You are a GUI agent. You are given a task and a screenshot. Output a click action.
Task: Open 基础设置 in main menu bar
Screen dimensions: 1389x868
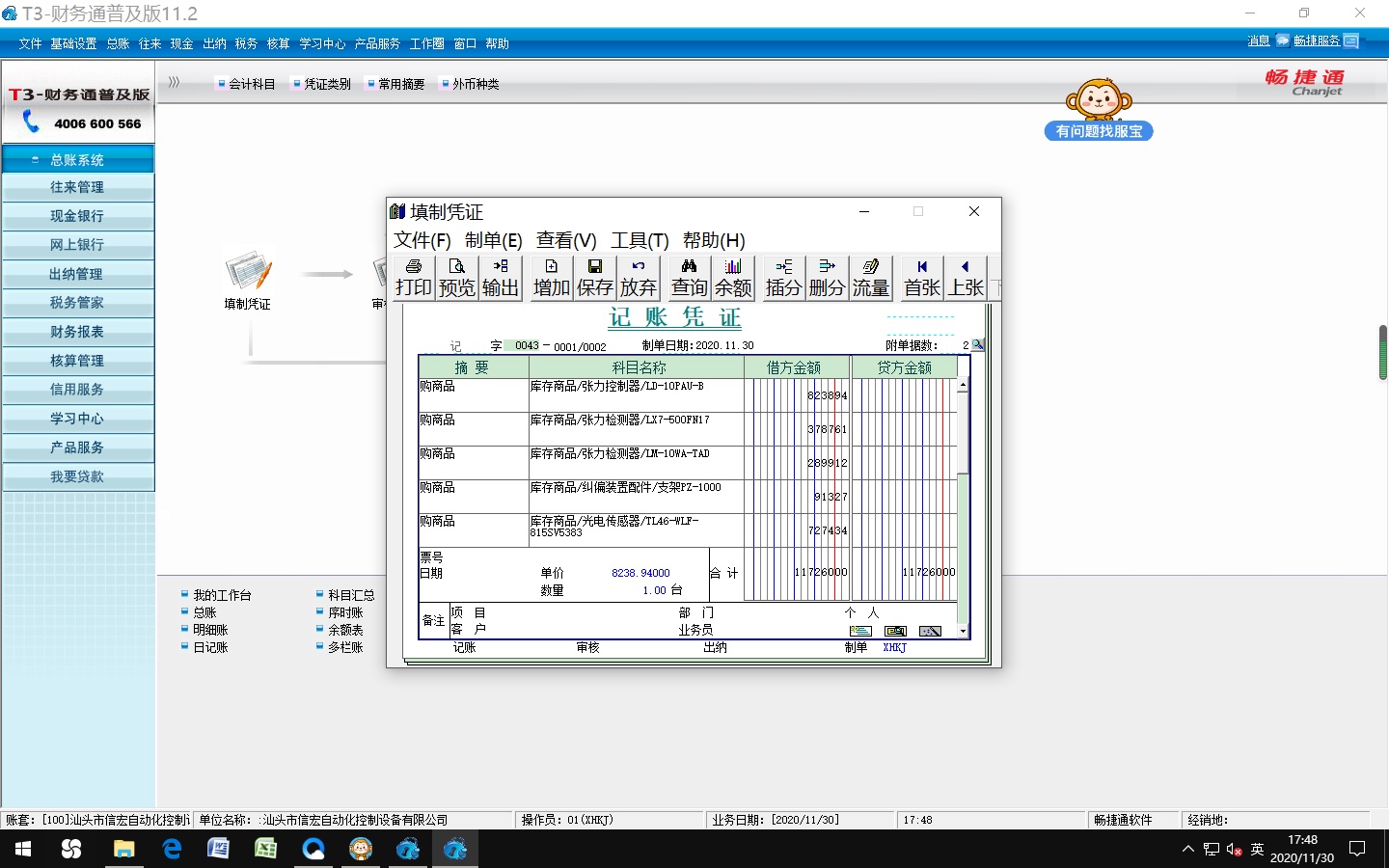(x=73, y=43)
